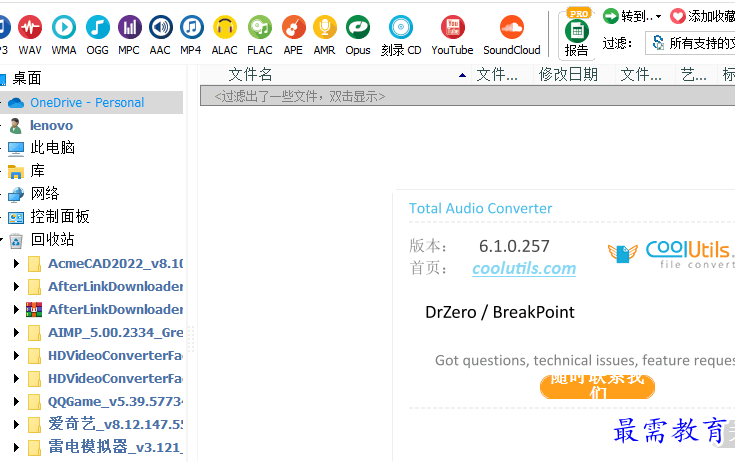This screenshot has height=462, width=735.
Task: Expand the AcmeCAD2022_v8.10 folder
Action: (x=16, y=263)
